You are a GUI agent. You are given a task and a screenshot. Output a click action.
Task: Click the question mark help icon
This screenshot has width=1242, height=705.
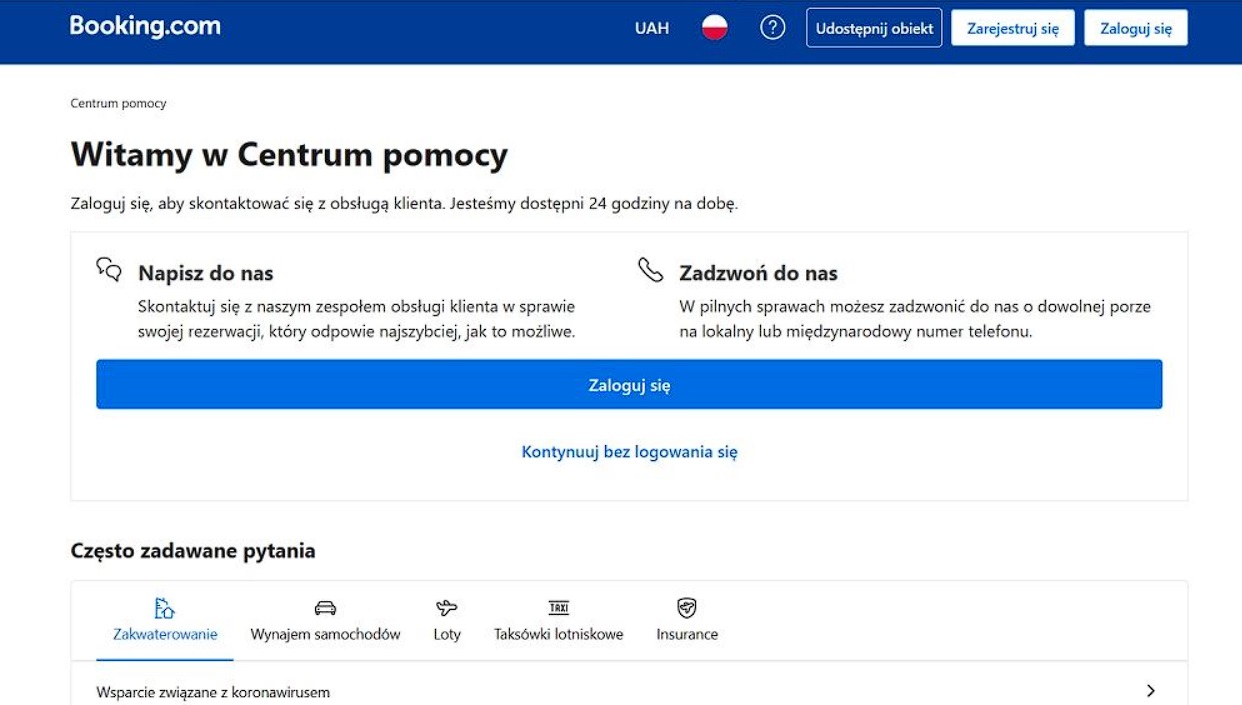pyautogui.click(x=773, y=28)
